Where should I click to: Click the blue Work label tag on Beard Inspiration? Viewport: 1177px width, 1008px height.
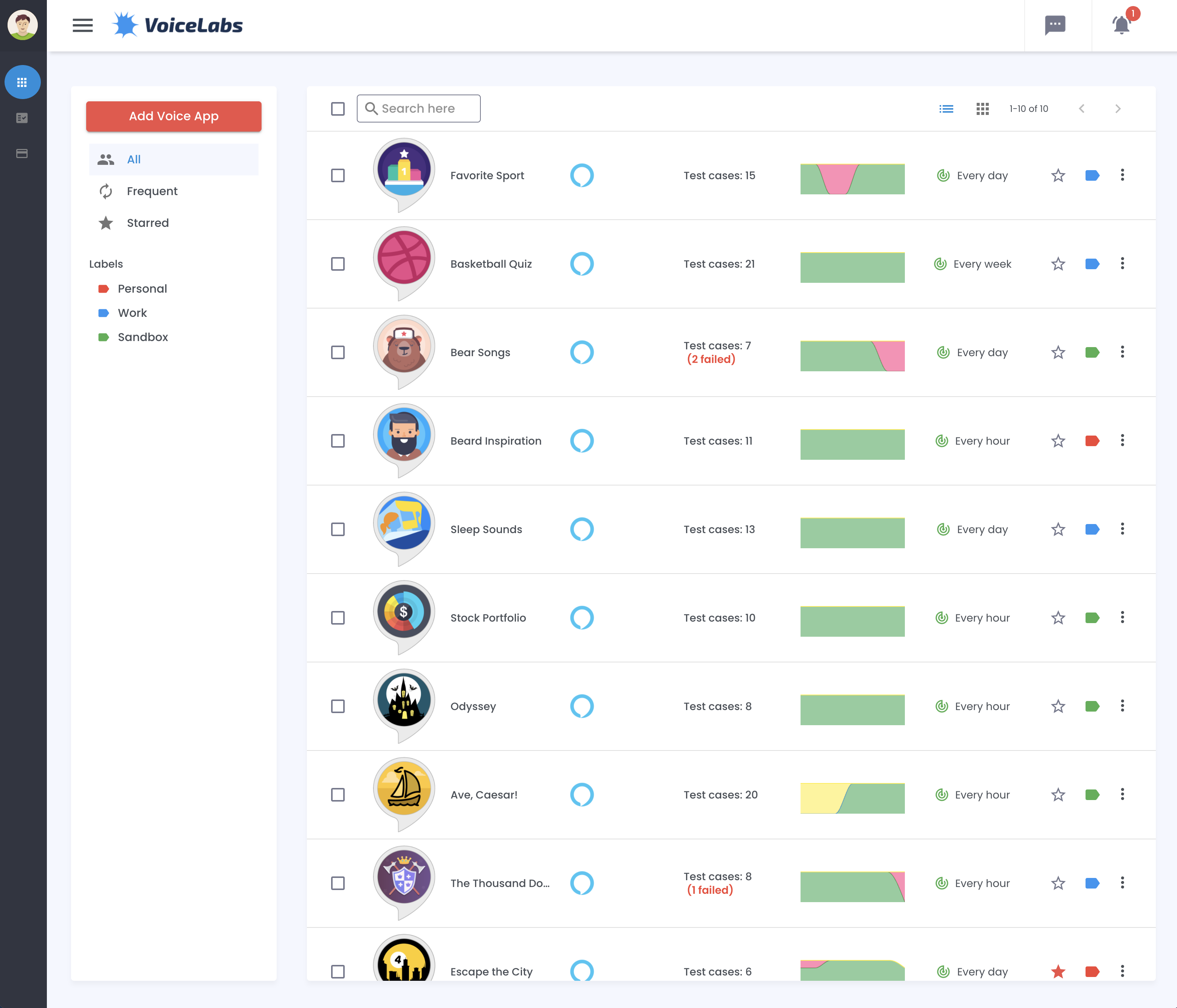pyautogui.click(x=1092, y=440)
